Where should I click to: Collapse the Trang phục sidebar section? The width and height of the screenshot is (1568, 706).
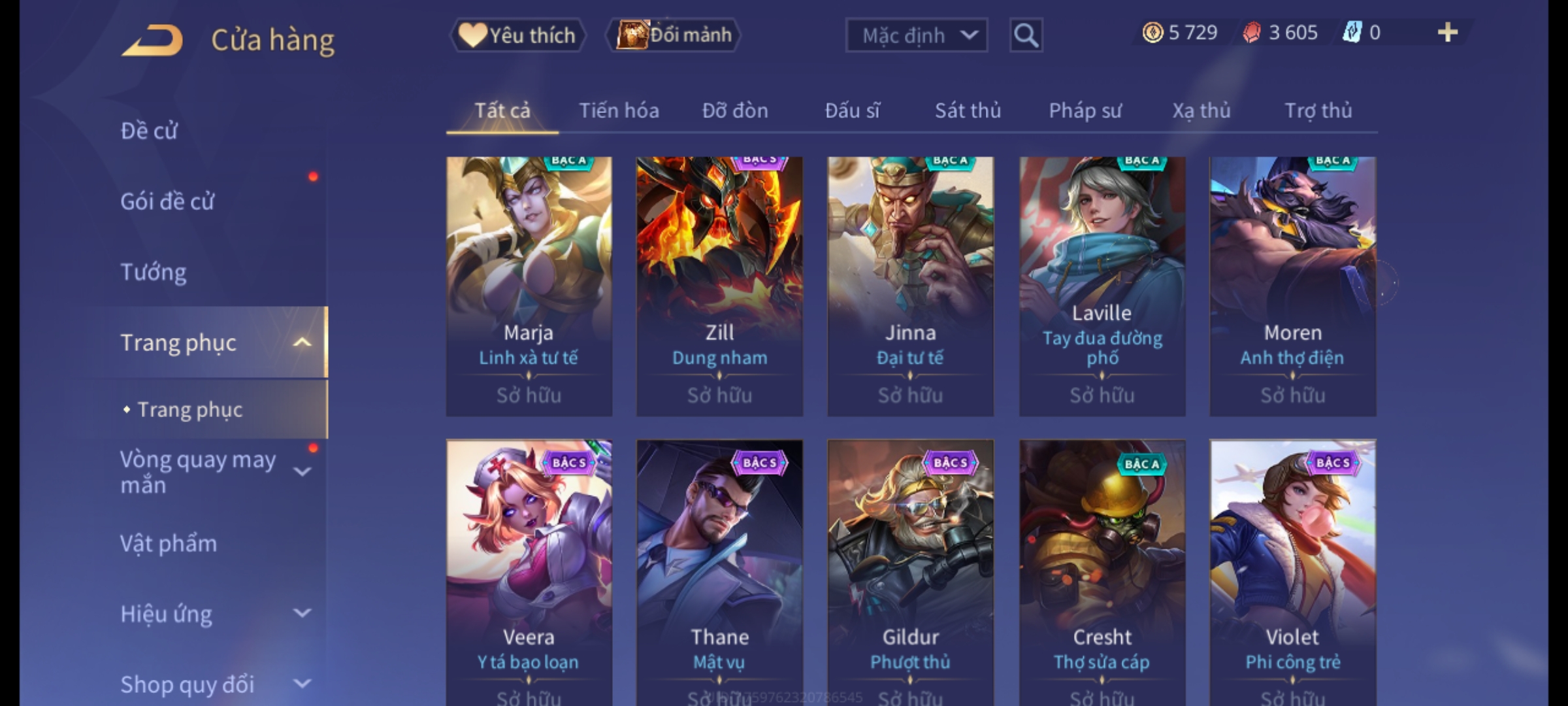tap(302, 343)
